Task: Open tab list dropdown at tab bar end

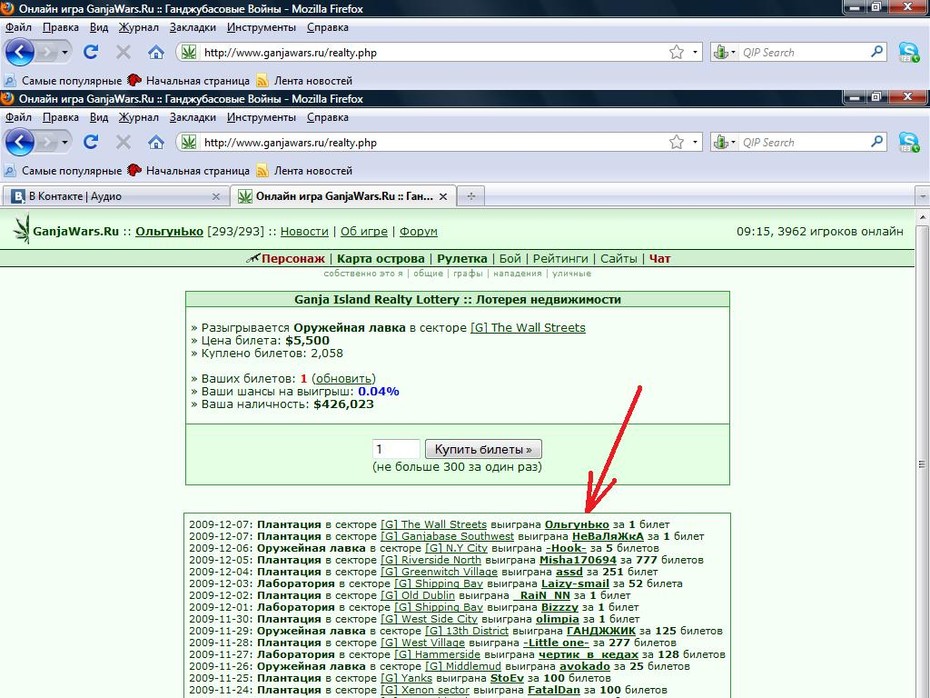Action: click(922, 196)
